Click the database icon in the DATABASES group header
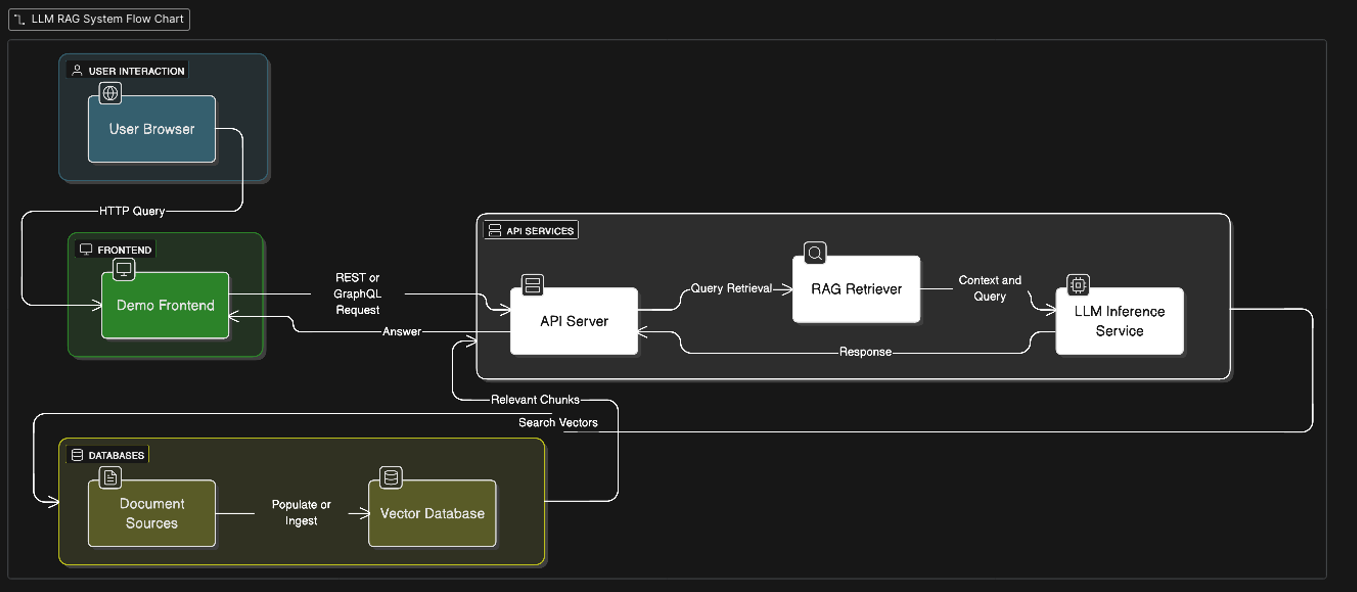Viewport: 1357px width, 592px height. point(77,453)
